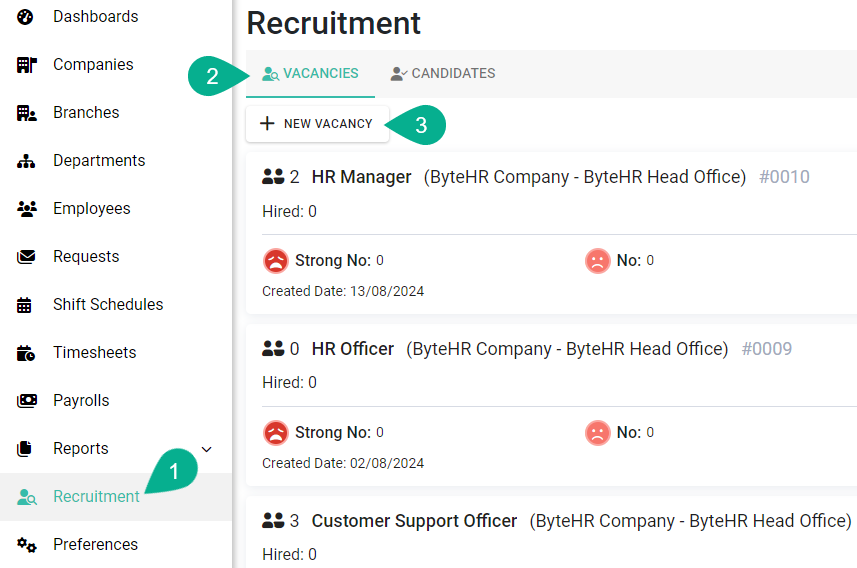Screen dimensions: 857x568
Task: Switch to the Vacancies tab
Action: click(x=310, y=74)
